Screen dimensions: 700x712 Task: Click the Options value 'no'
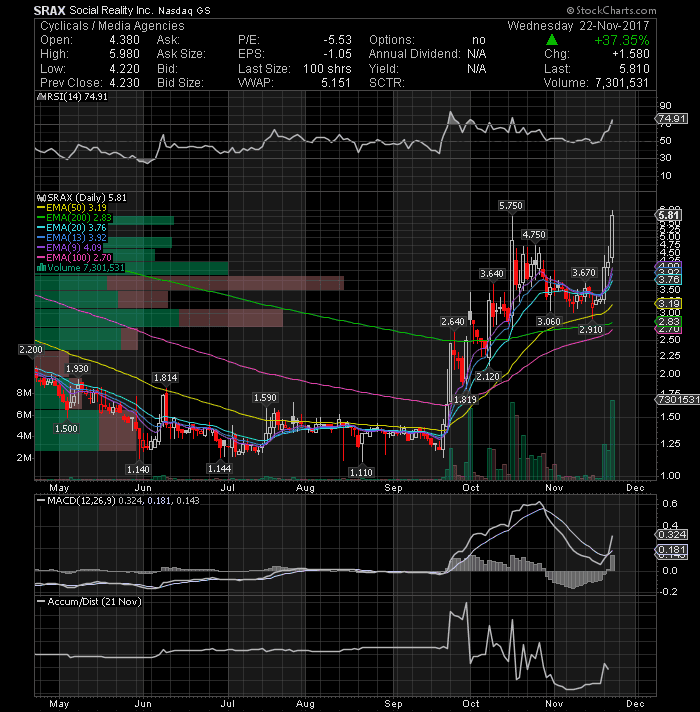coord(478,40)
